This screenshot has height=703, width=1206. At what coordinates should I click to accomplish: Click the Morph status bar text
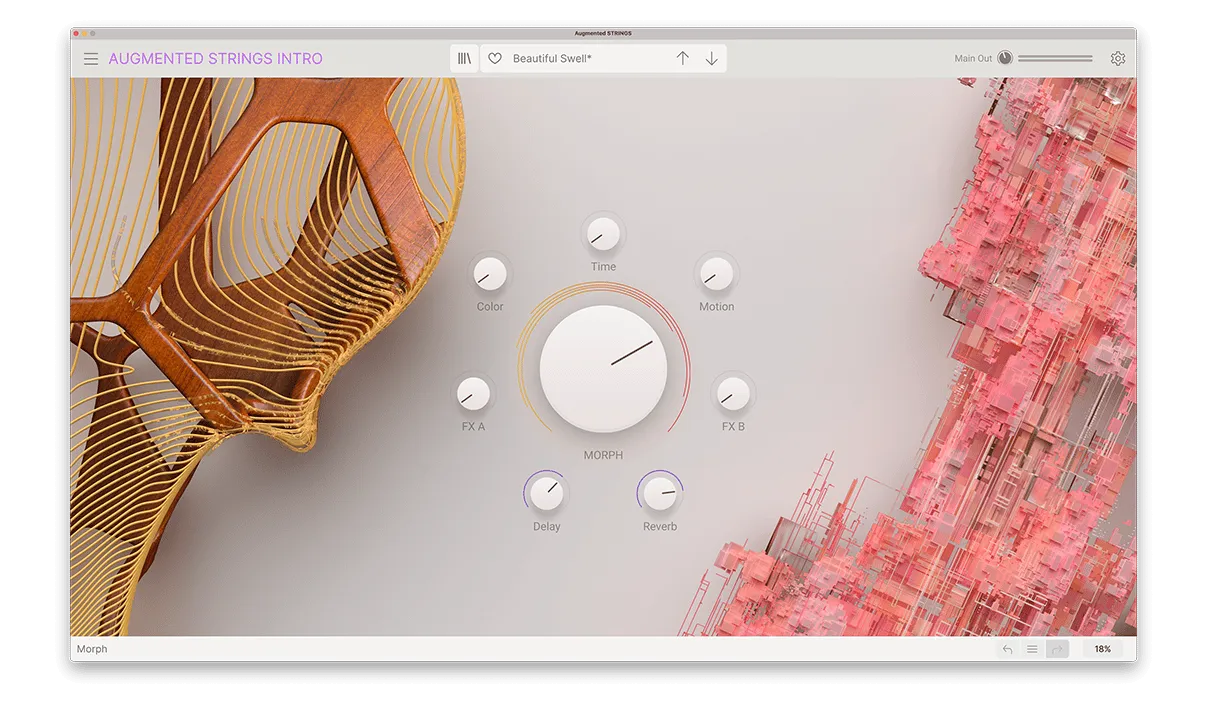[x=92, y=649]
